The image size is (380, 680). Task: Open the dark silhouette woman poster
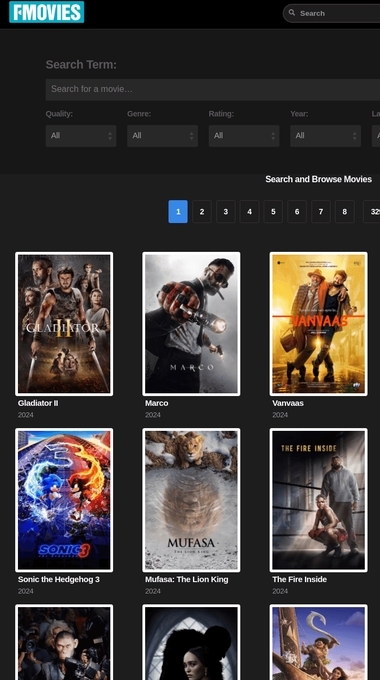tap(191, 642)
